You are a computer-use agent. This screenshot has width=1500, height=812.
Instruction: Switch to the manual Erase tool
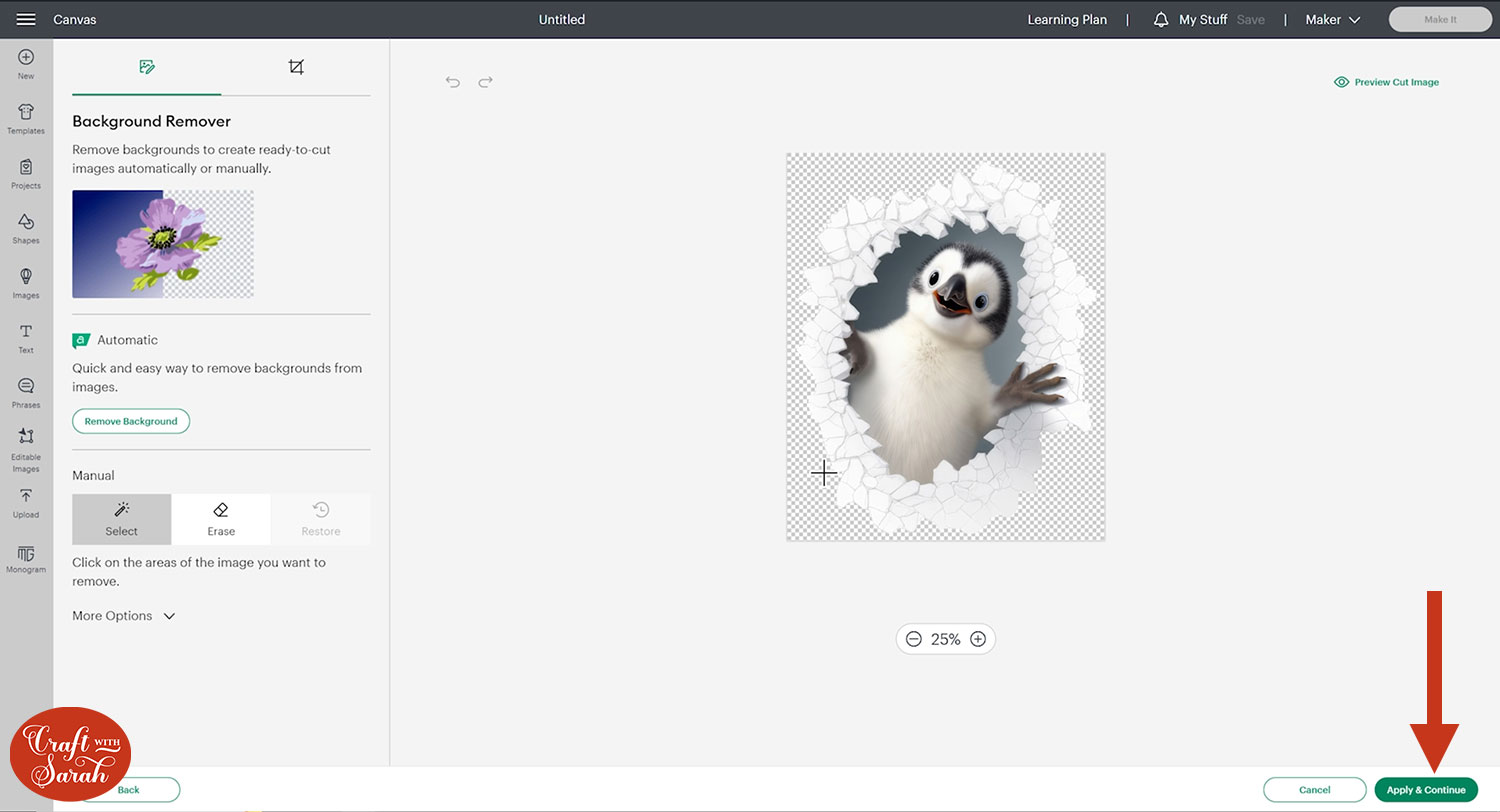point(221,519)
